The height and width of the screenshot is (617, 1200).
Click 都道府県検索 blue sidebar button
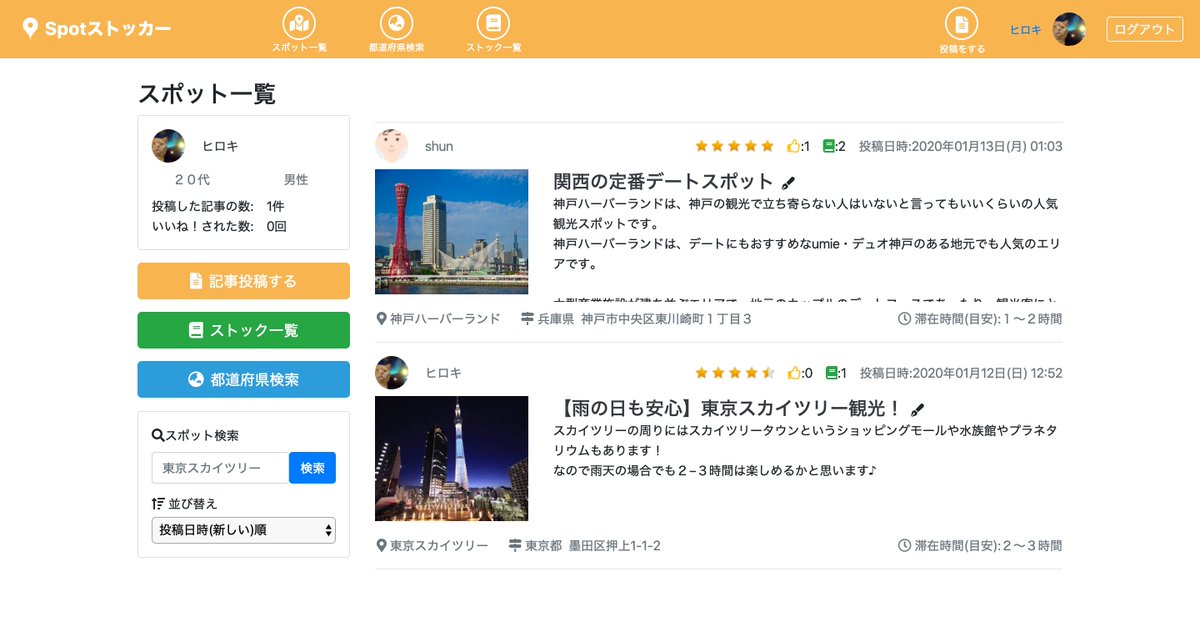[244, 379]
